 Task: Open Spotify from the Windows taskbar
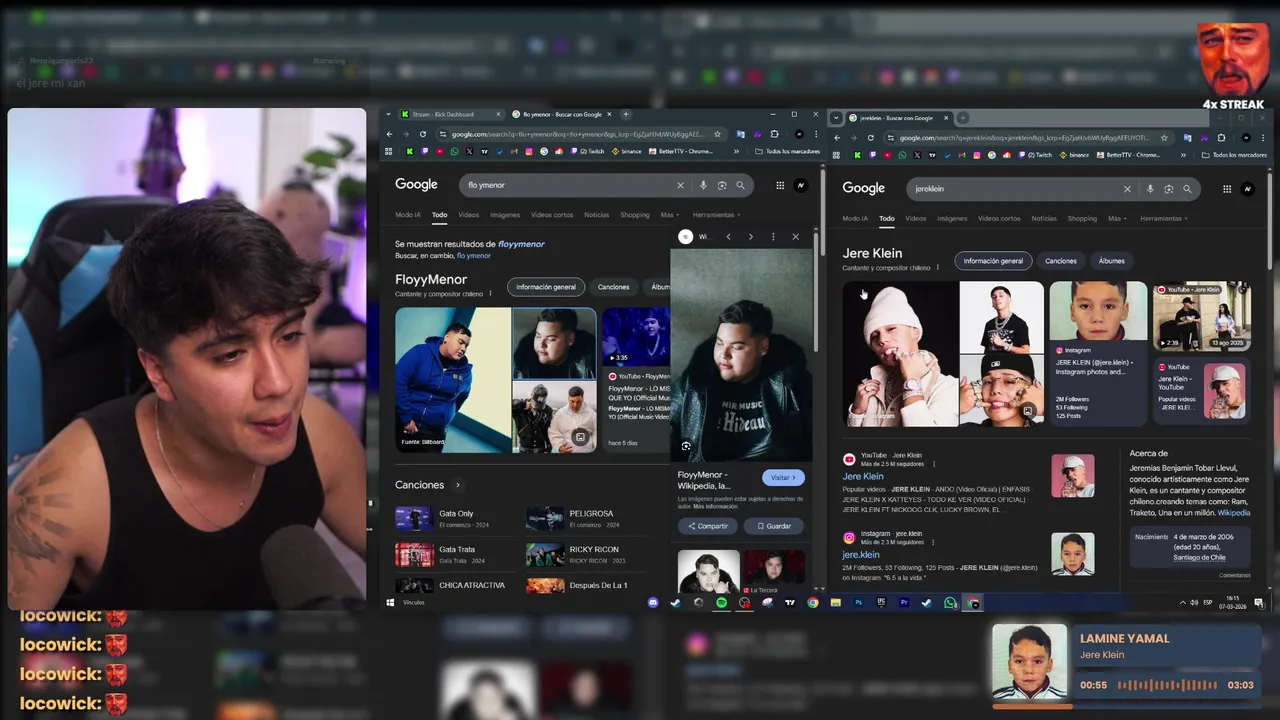(x=721, y=603)
